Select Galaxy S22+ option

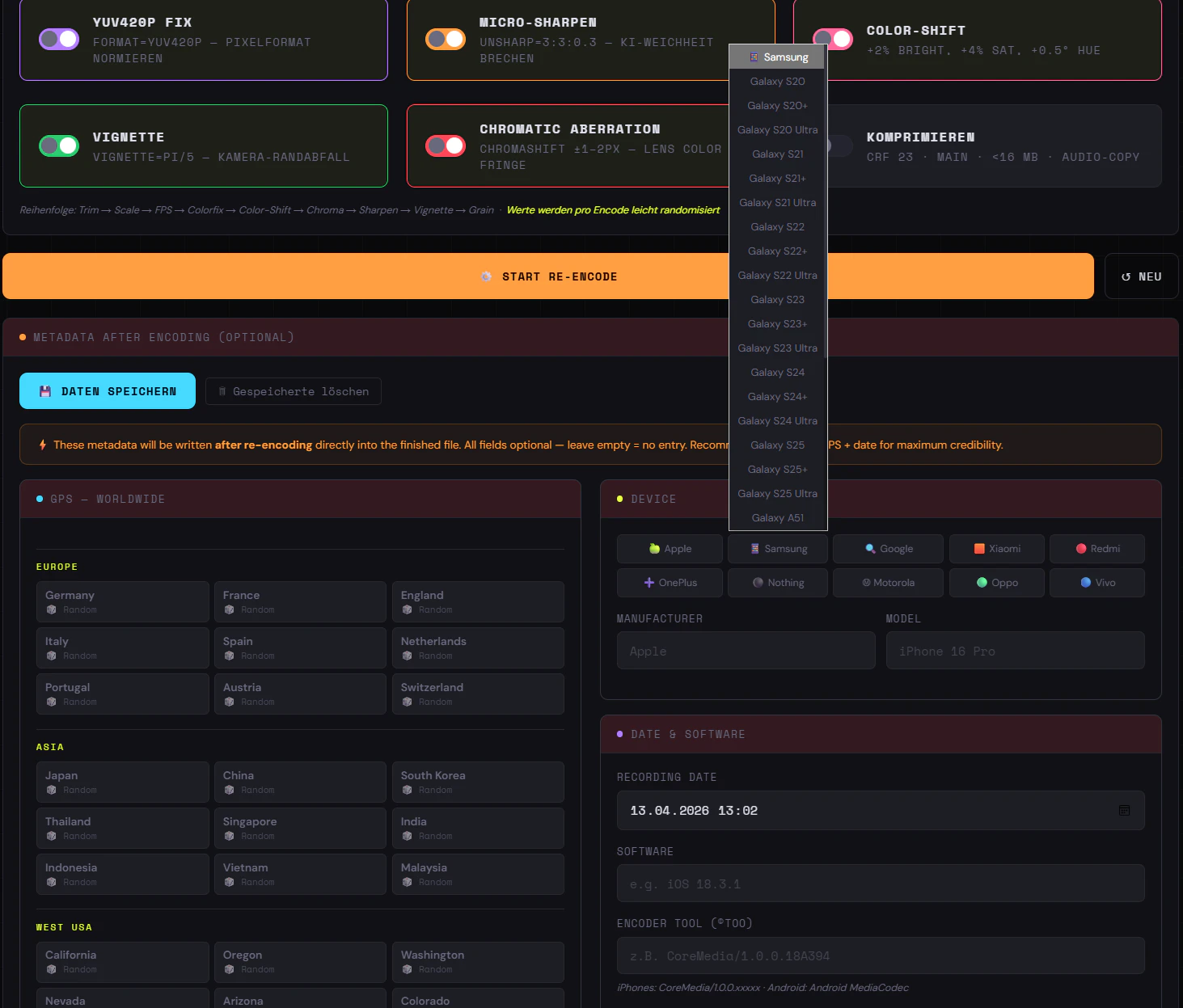pos(777,251)
